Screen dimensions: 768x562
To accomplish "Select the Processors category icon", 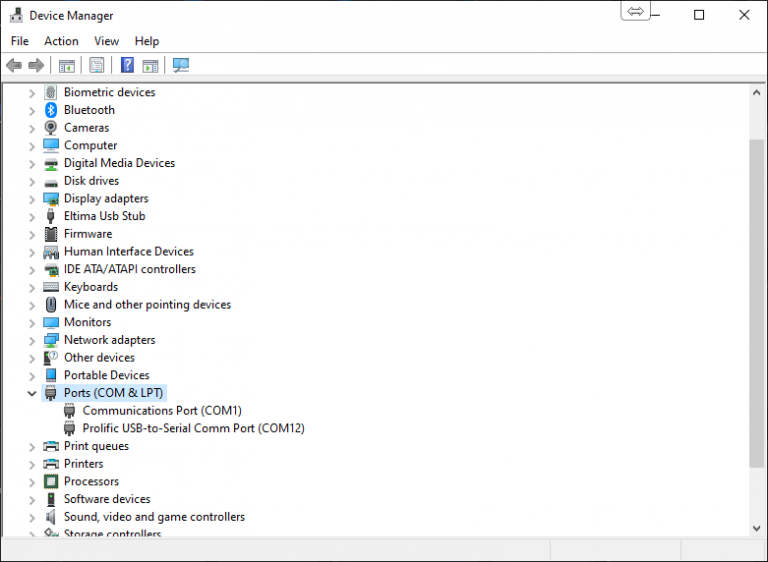I will click(x=50, y=481).
